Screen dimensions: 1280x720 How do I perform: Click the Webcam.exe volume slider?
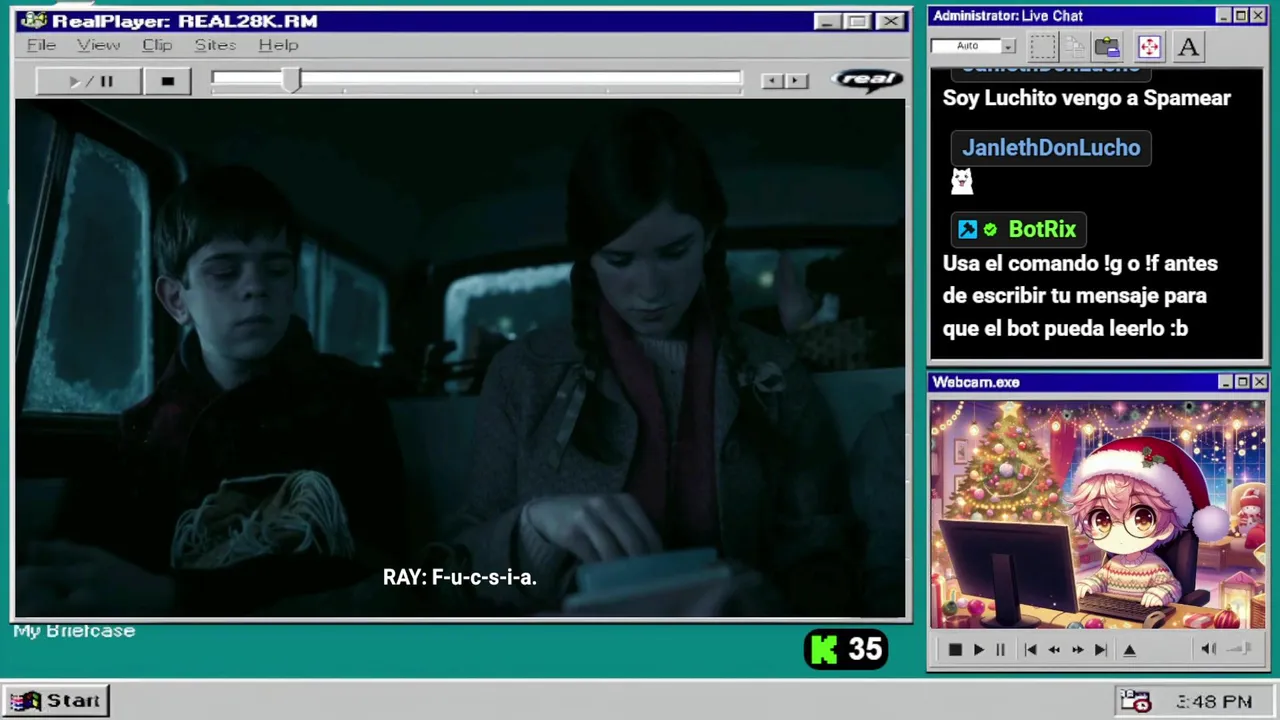point(1239,650)
